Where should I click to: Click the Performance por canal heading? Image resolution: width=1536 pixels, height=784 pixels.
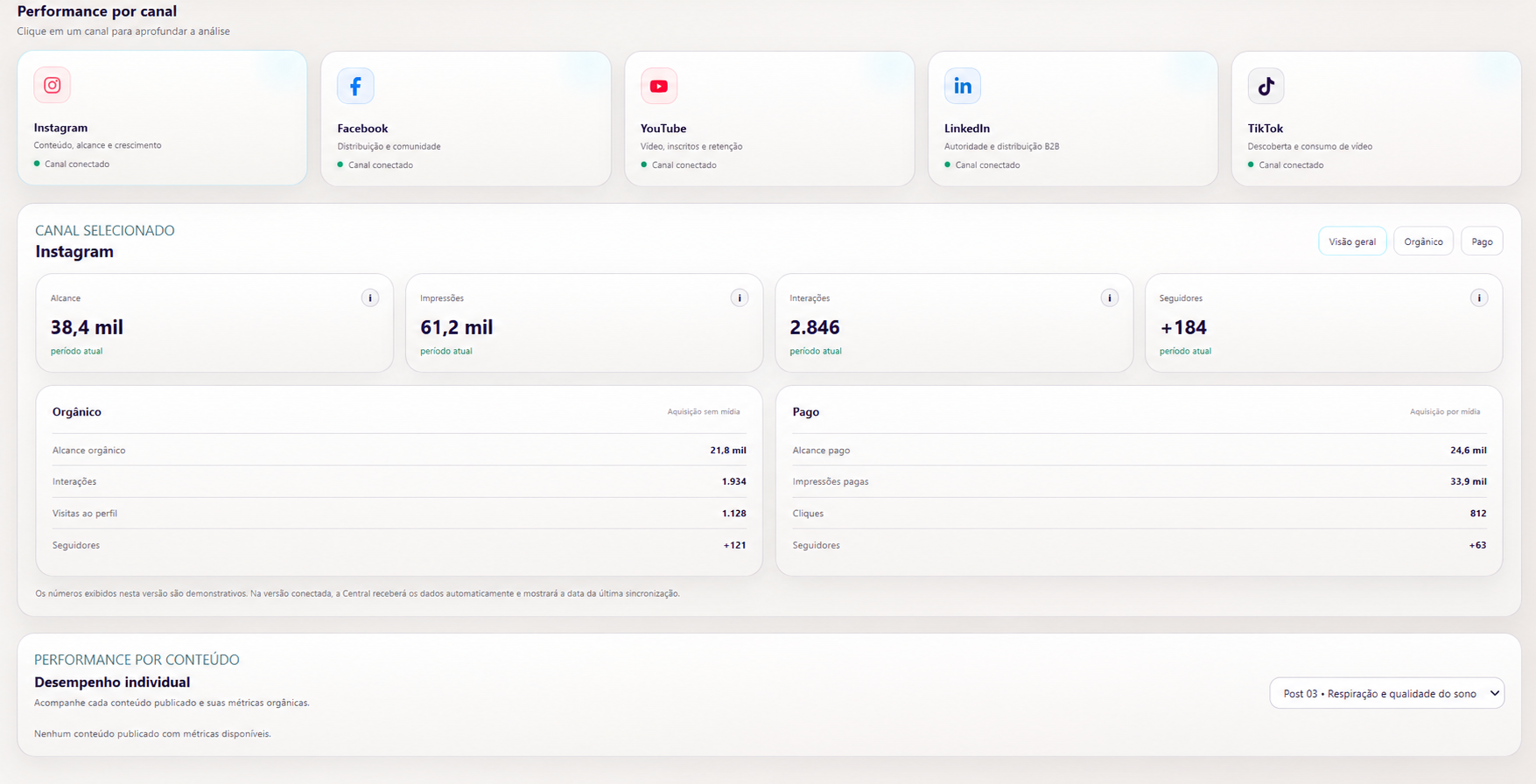pos(97,11)
